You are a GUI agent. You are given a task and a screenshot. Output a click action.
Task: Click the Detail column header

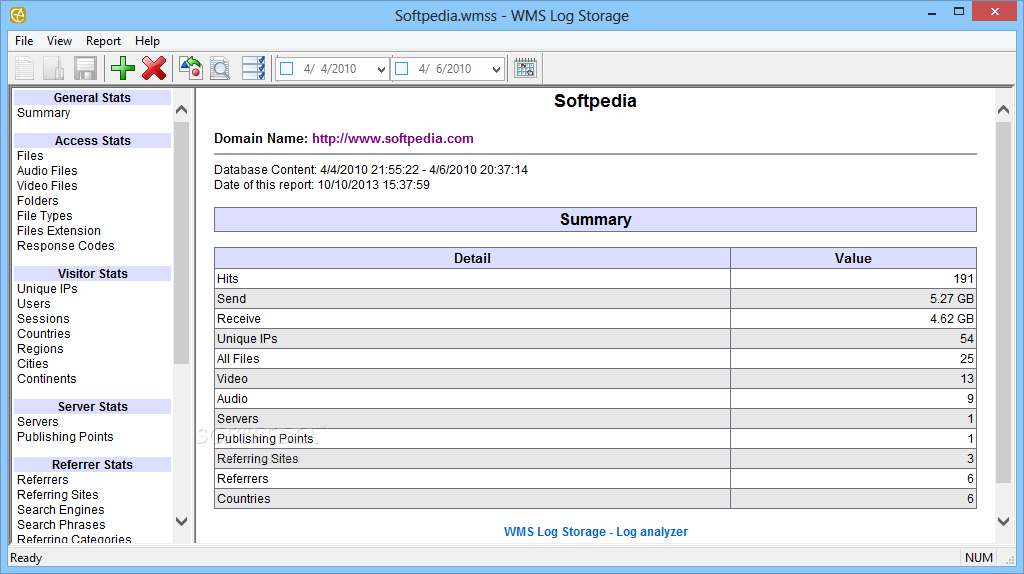[x=472, y=258]
